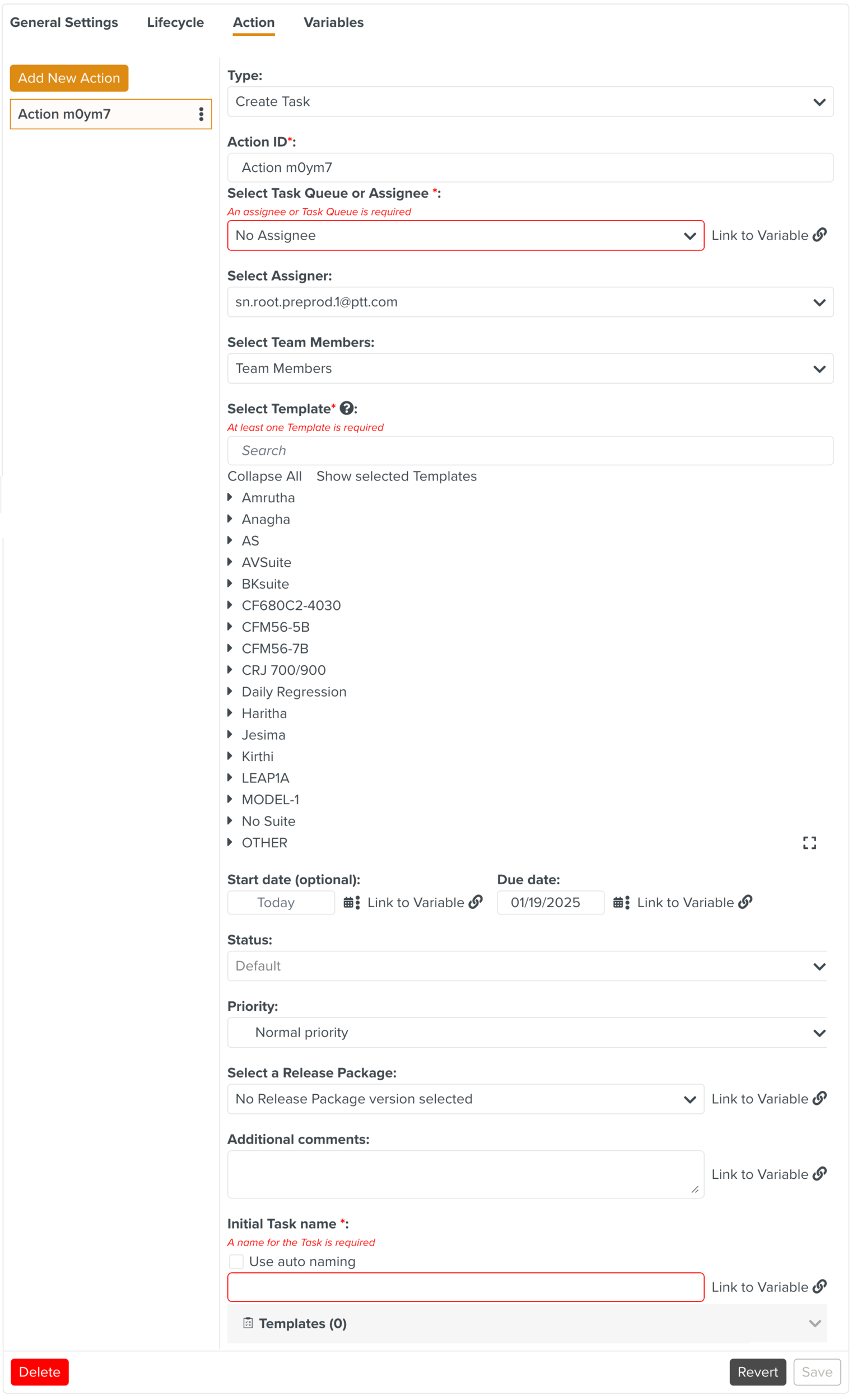
Task: Open the Type dropdown showing Create Task
Action: point(530,102)
